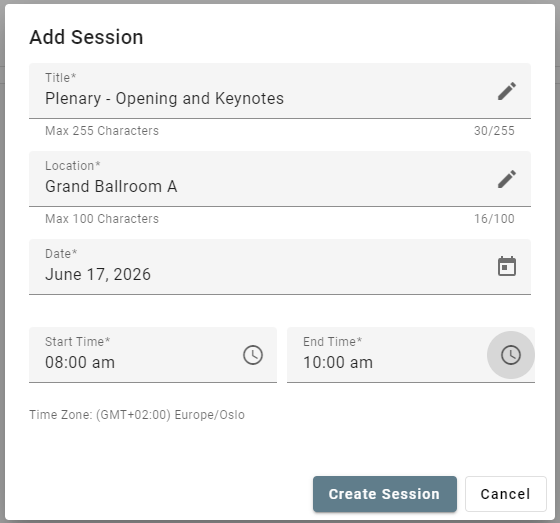This screenshot has width=560, height=523.
Task: Focus the Location text 'Grand Ballroom A'
Action: (x=111, y=186)
